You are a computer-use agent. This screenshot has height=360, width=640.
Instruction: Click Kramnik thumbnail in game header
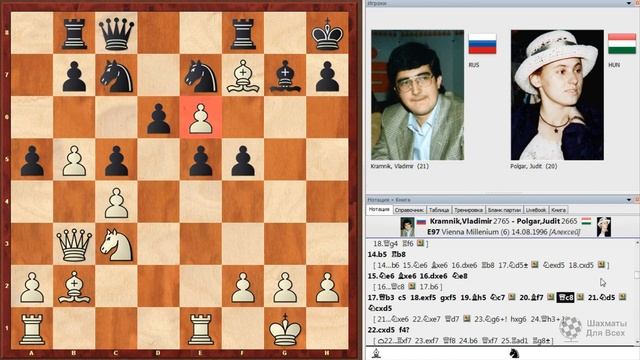[x=407, y=227]
